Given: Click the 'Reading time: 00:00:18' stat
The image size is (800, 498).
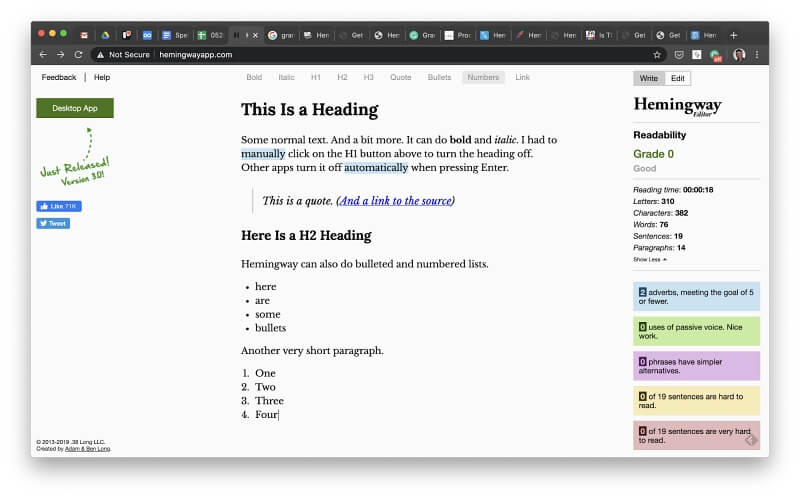Looking at the screenshot, I should (x=673, y=190).
